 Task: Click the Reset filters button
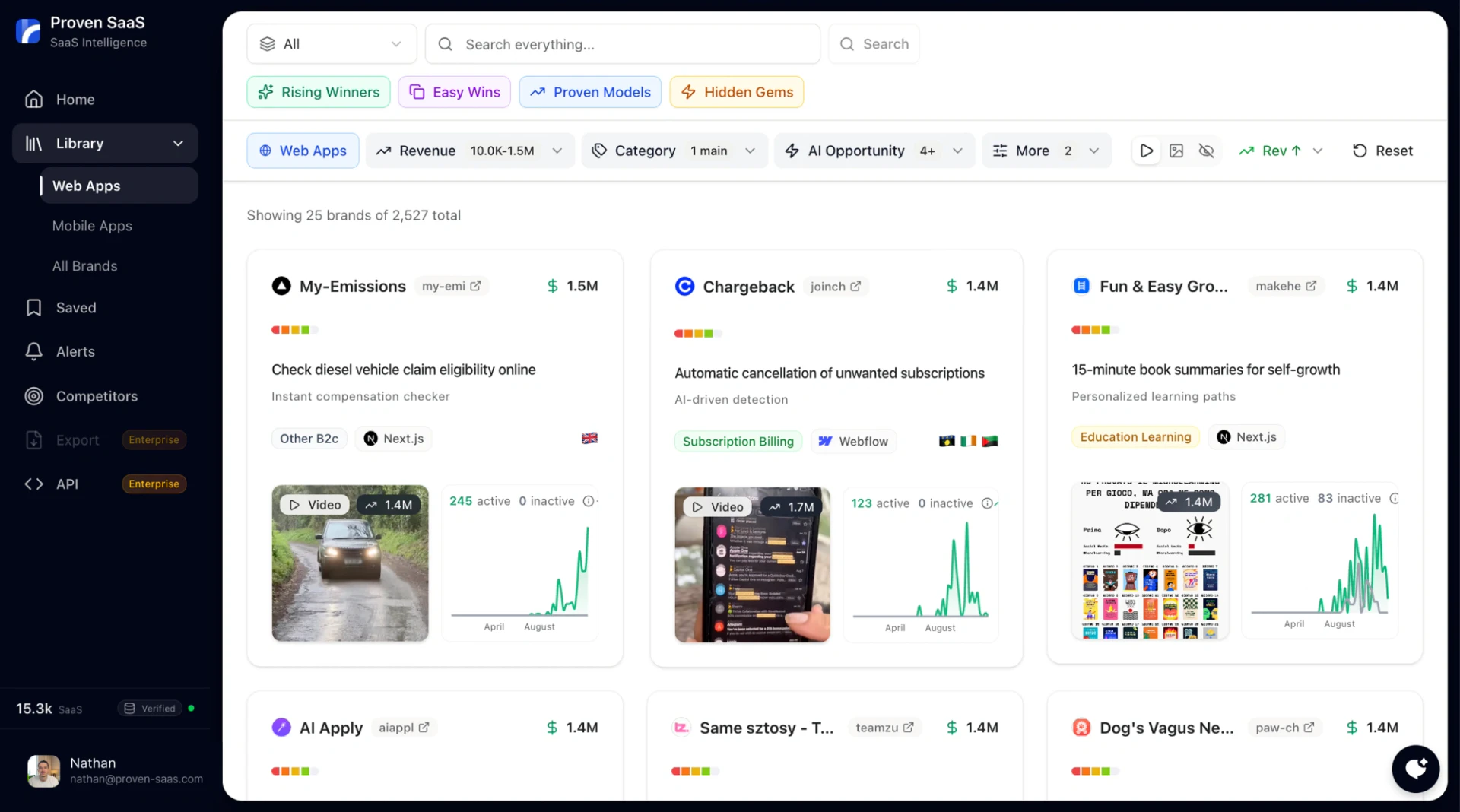[1382, 150]
